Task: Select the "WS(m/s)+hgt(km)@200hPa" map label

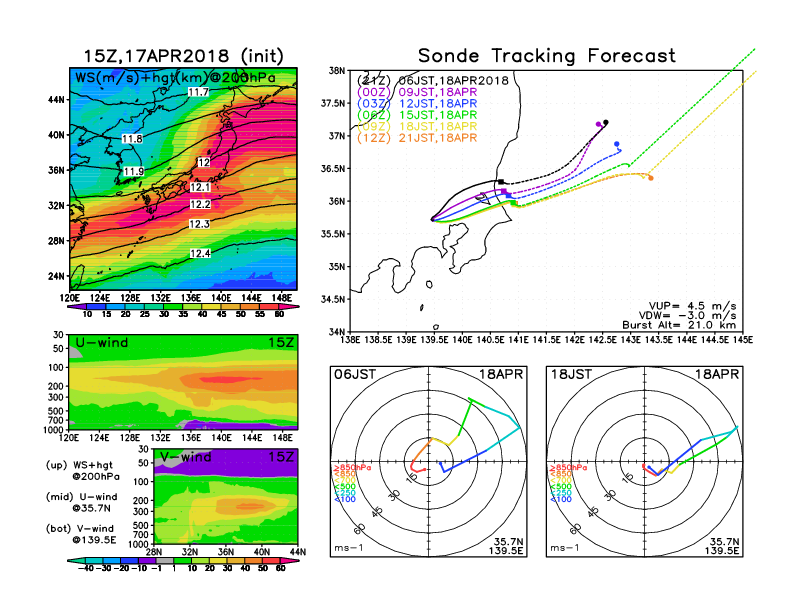Action: click(x=175, y=78)
